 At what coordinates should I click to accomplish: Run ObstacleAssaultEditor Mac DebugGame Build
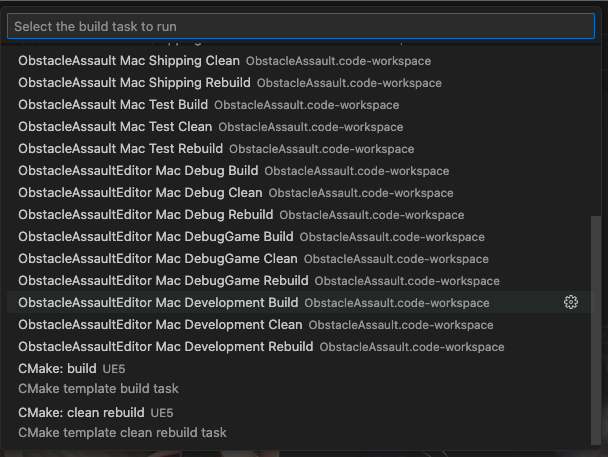(301, 237)
